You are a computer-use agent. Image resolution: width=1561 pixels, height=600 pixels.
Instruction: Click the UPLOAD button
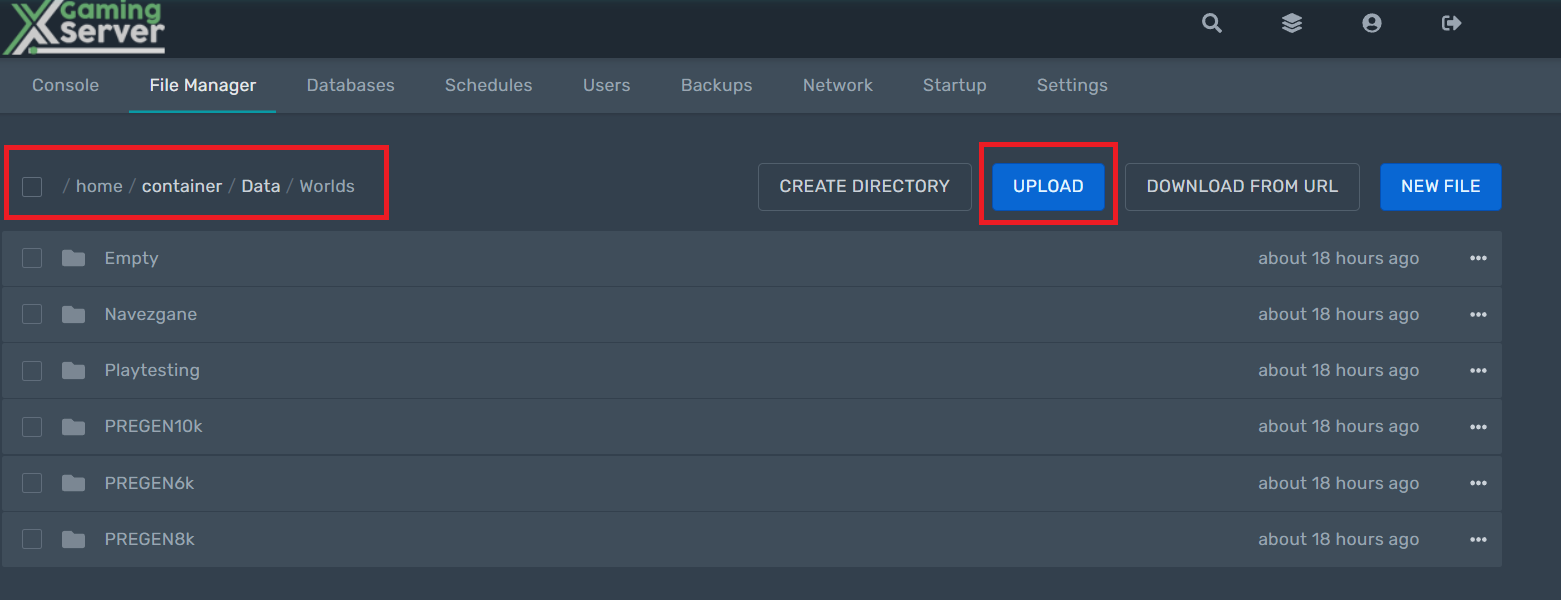1048,186
